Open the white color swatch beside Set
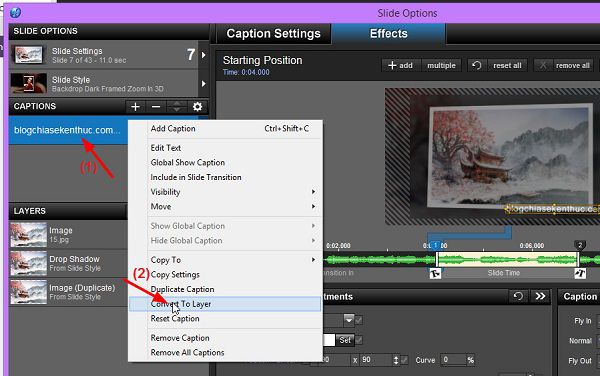This screenshot has width=600, height=376. click(x=329, y=340)
